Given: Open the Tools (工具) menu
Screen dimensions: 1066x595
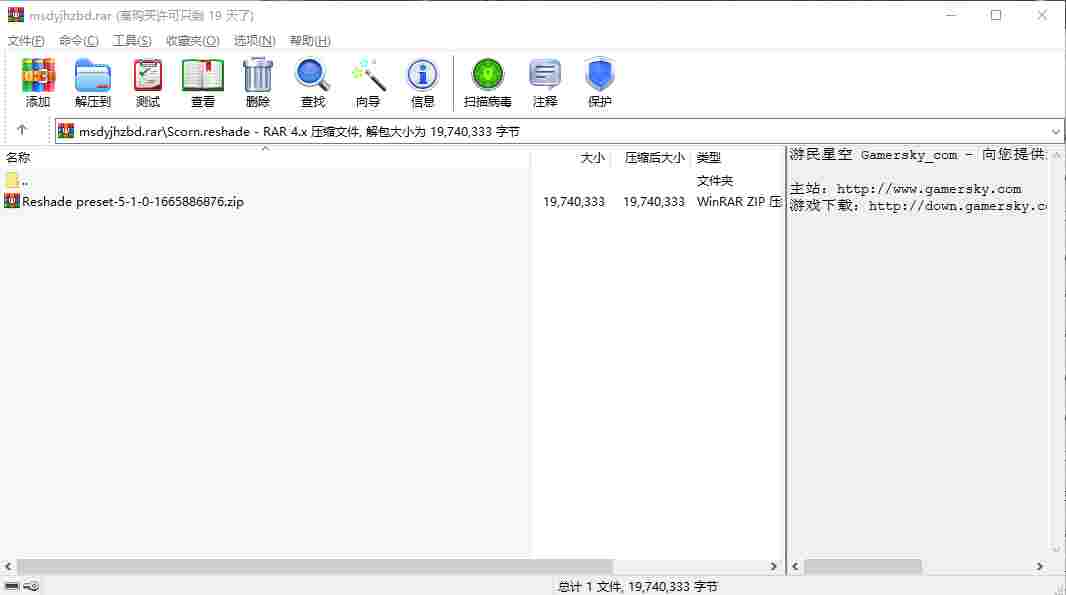Looking at the screenshot, I should point(132,41).
